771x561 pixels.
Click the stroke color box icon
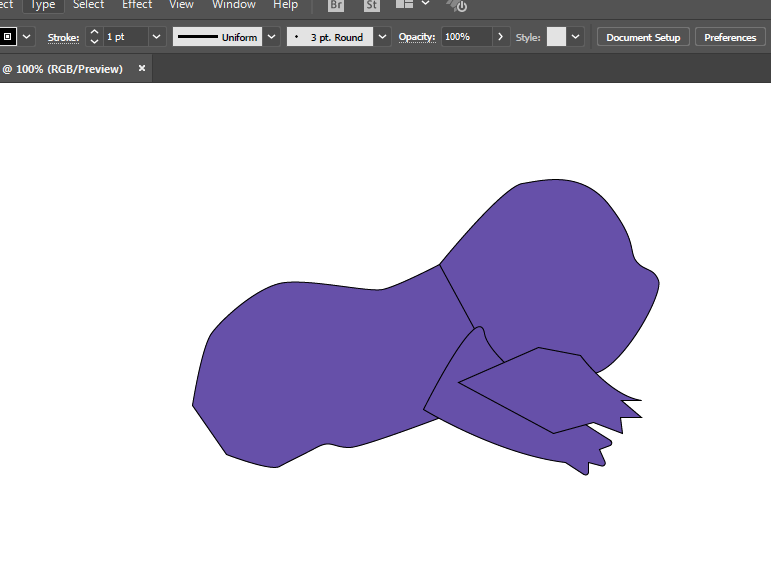[7, 37]
